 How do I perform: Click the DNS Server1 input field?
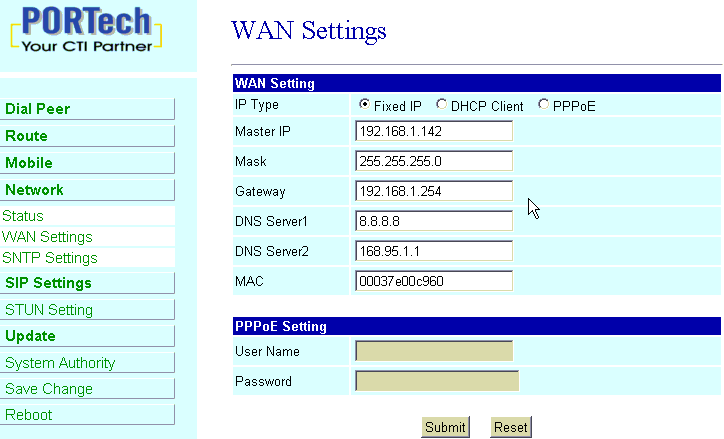point(434,221)
